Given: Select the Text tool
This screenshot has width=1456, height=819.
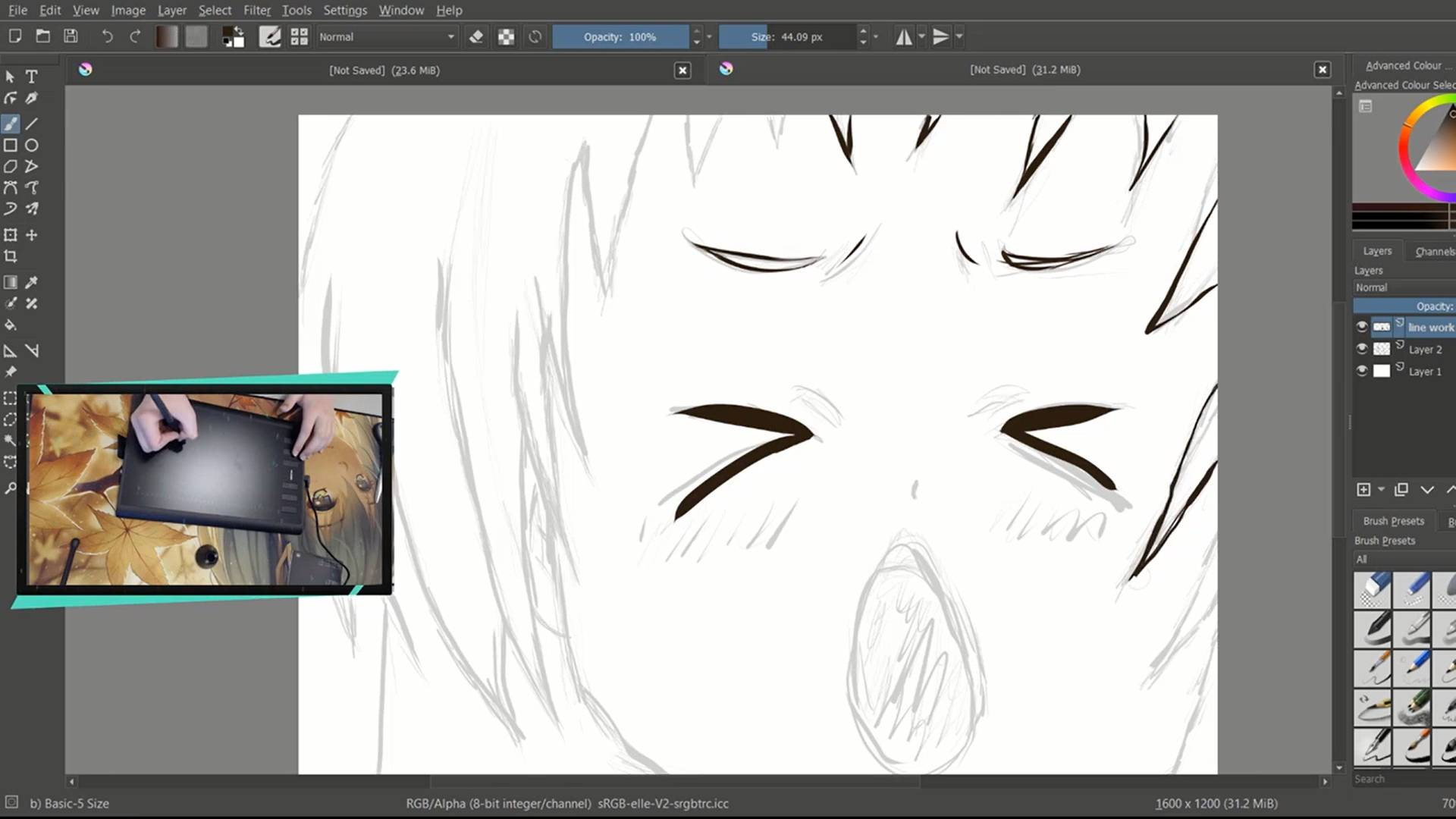Looking at the screenshot, I should (32, 77).
